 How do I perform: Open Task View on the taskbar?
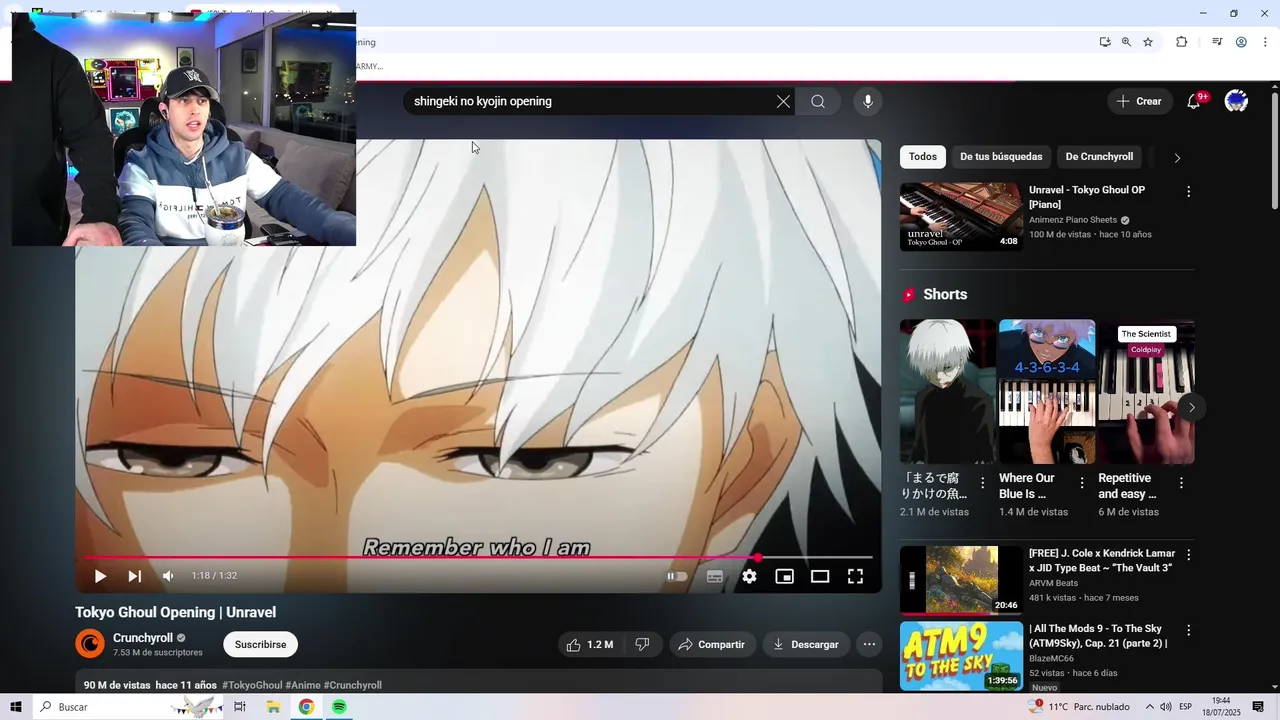pyautogui.click(x=240, y=707)
